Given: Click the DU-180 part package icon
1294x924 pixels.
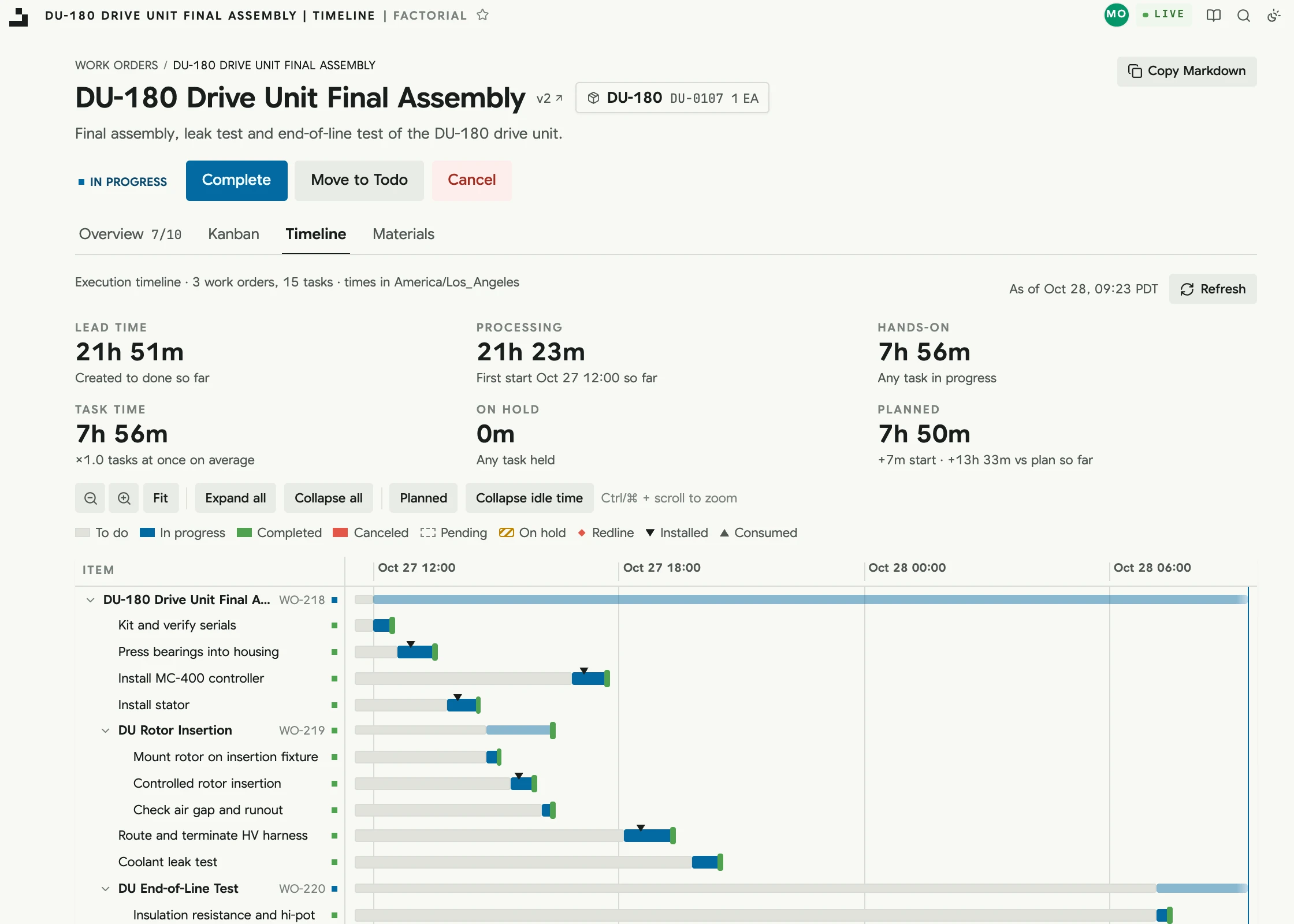Looking at the screenshot, I should click(x=593, y=98).
